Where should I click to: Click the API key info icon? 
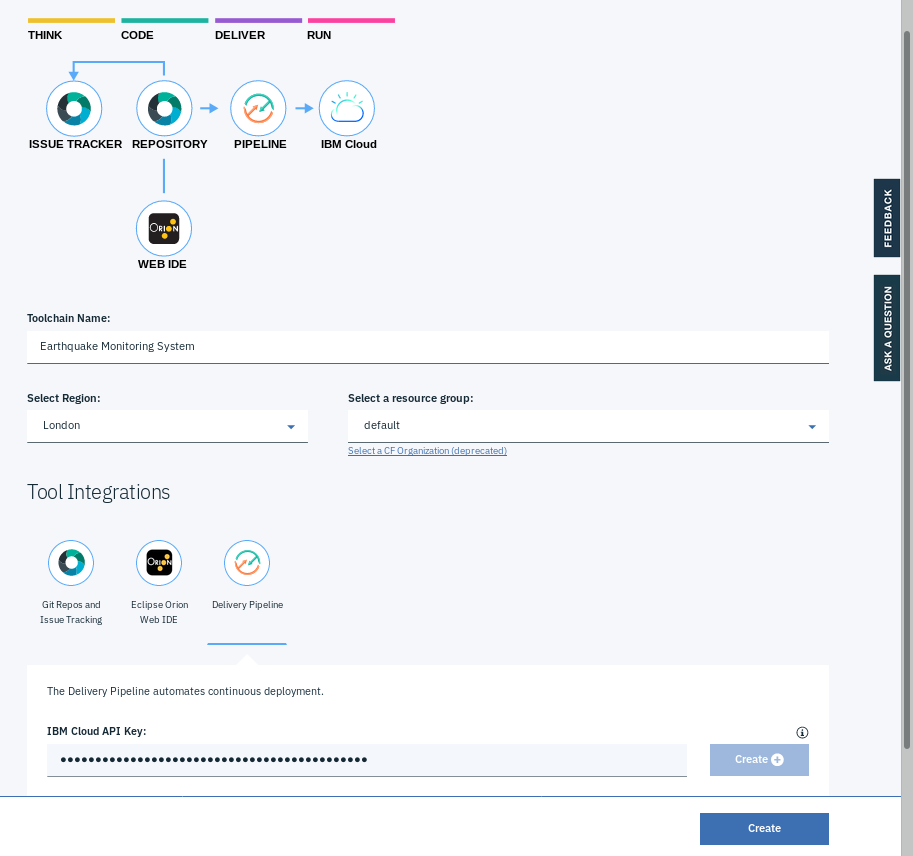click(802, 733)
